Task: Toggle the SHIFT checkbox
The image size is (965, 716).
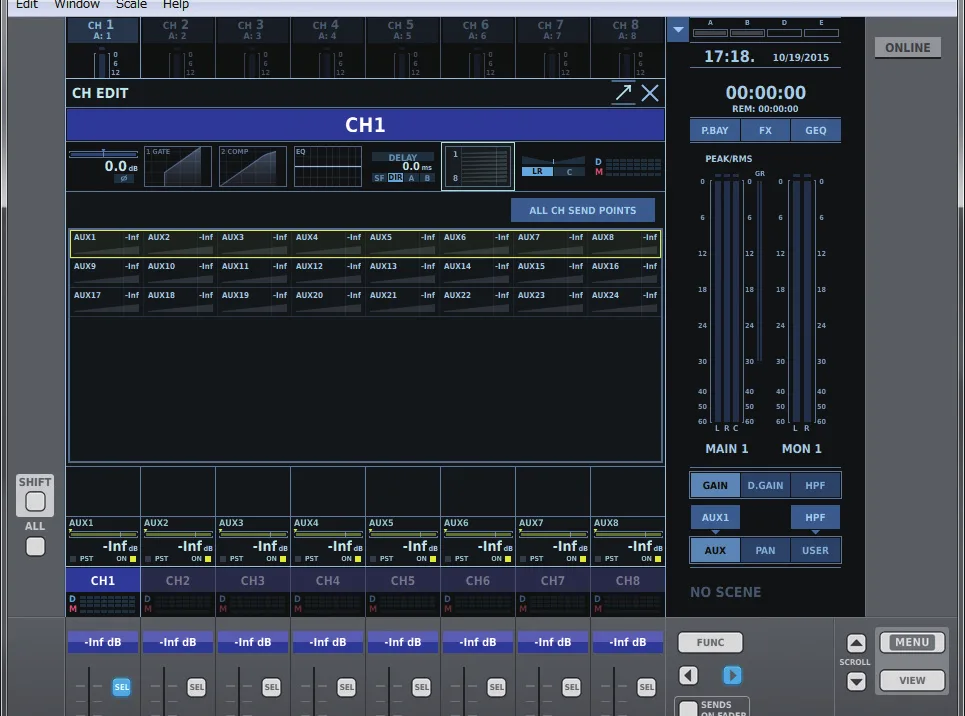Action: pyautogui.click(x=35, y=502)
